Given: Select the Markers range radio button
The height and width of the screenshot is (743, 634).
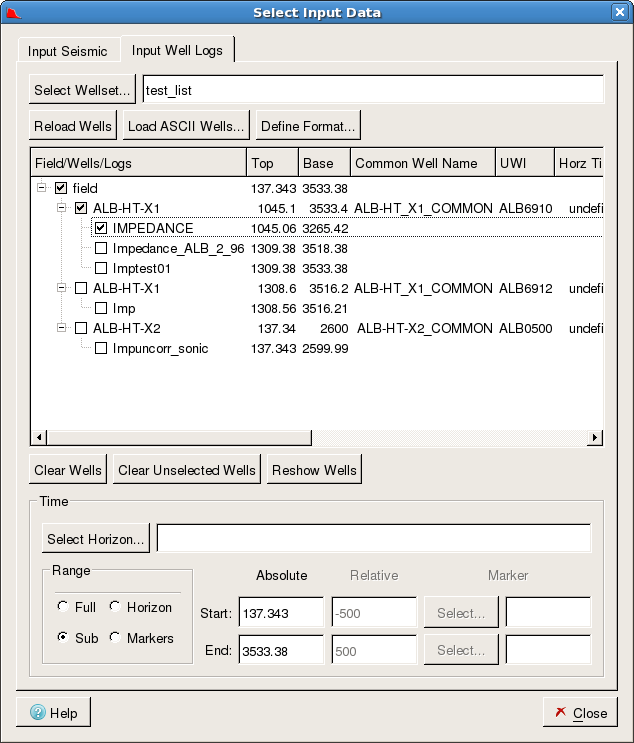Looking at the screenshot, I should click(x=115, y=637).
